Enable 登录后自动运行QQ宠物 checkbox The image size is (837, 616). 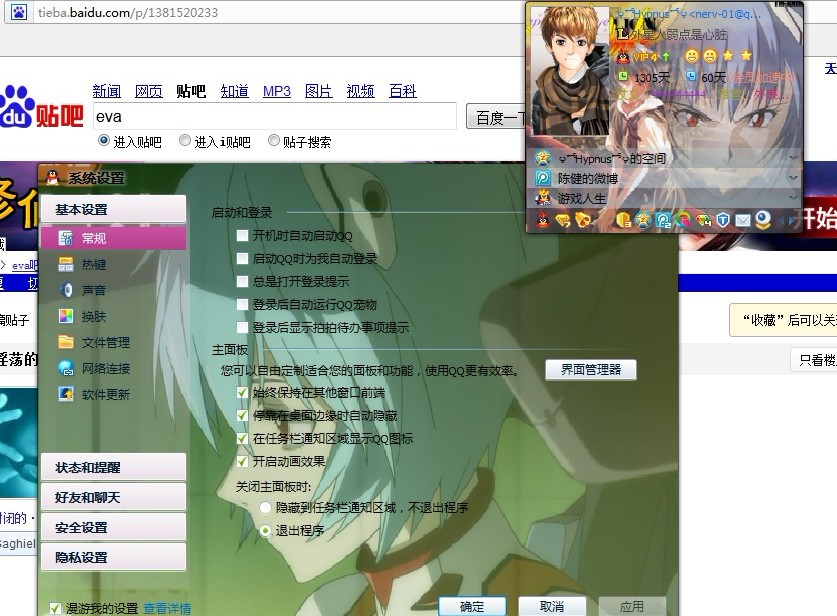pos(242,304)
